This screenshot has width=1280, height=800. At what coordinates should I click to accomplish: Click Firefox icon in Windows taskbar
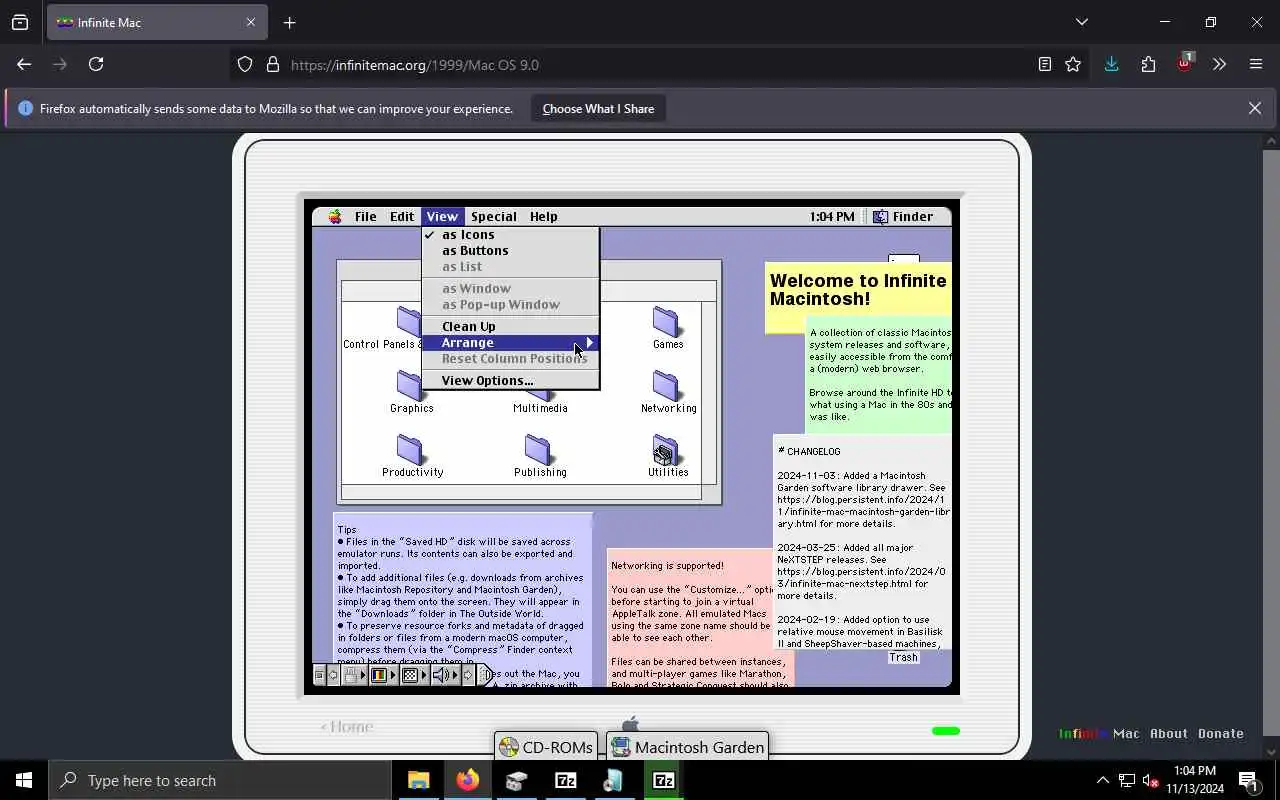coord(468,780)
